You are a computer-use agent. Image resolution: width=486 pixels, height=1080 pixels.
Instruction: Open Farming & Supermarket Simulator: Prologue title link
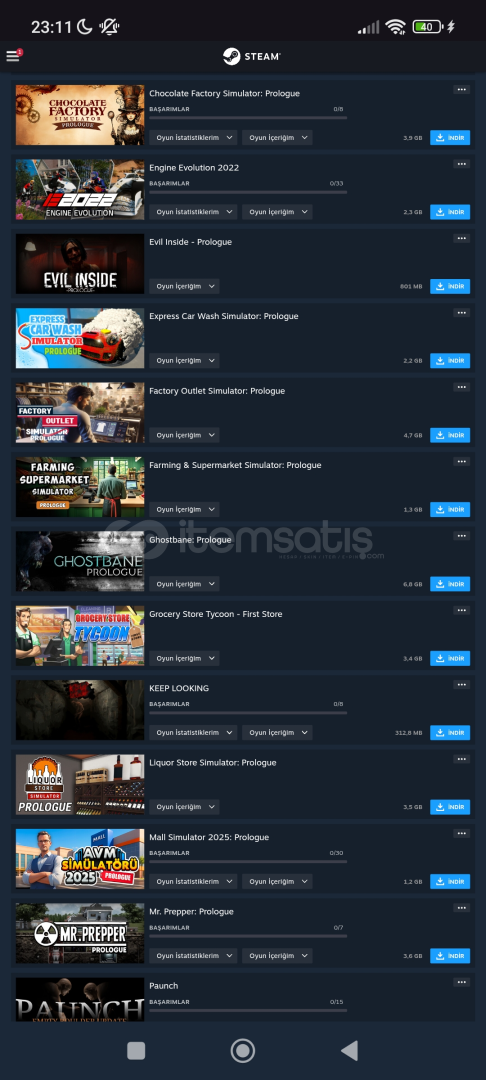pyautogui.click(x=235, y=466)
